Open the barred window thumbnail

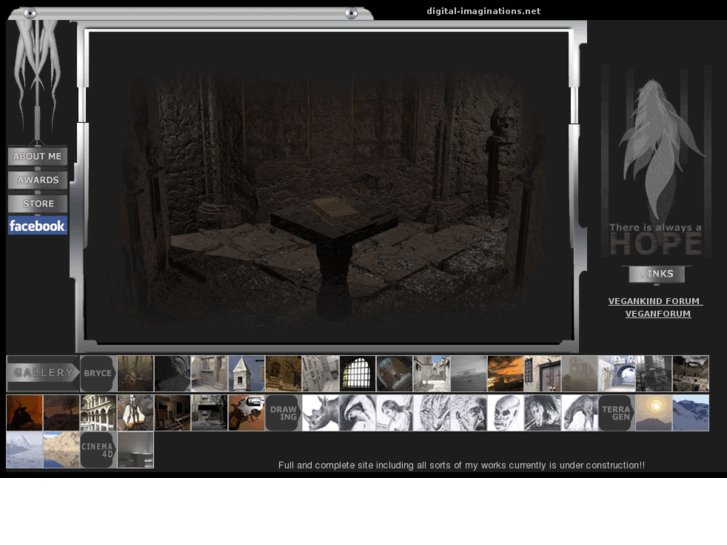pyautogui.click(x=357, y=373)
